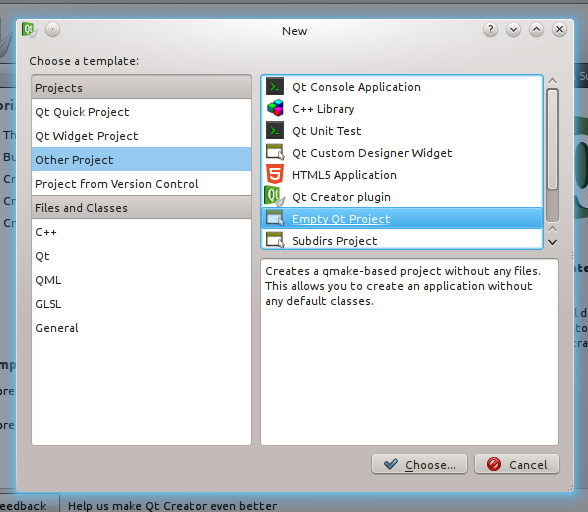Click the round pin button in title bar

pos(52,29)
